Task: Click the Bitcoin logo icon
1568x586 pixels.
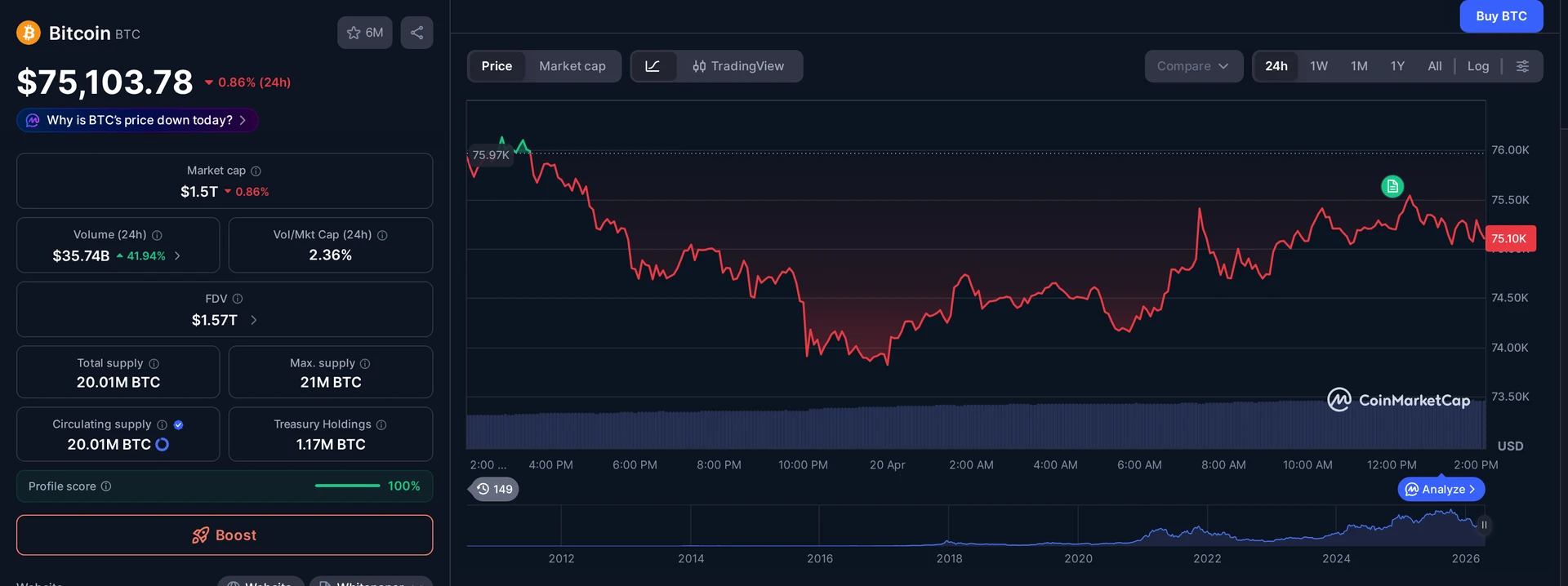Action: (x=29, y=33)
